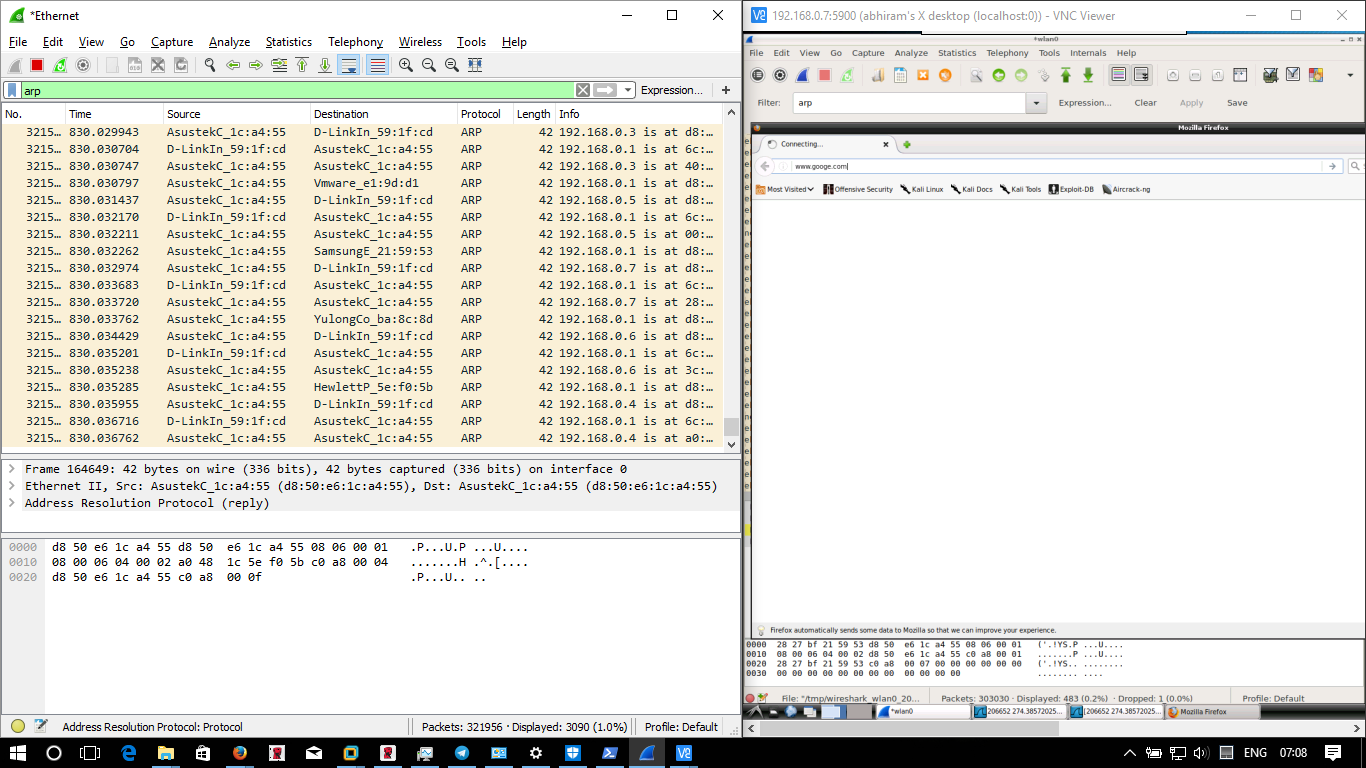Open Most Visited bookmarks dropdown
This screenshot has width=1366, height=768.
coord(785,189)
